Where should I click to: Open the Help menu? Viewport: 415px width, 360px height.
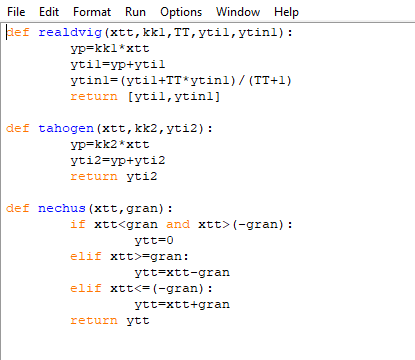(x=286, y=12)
